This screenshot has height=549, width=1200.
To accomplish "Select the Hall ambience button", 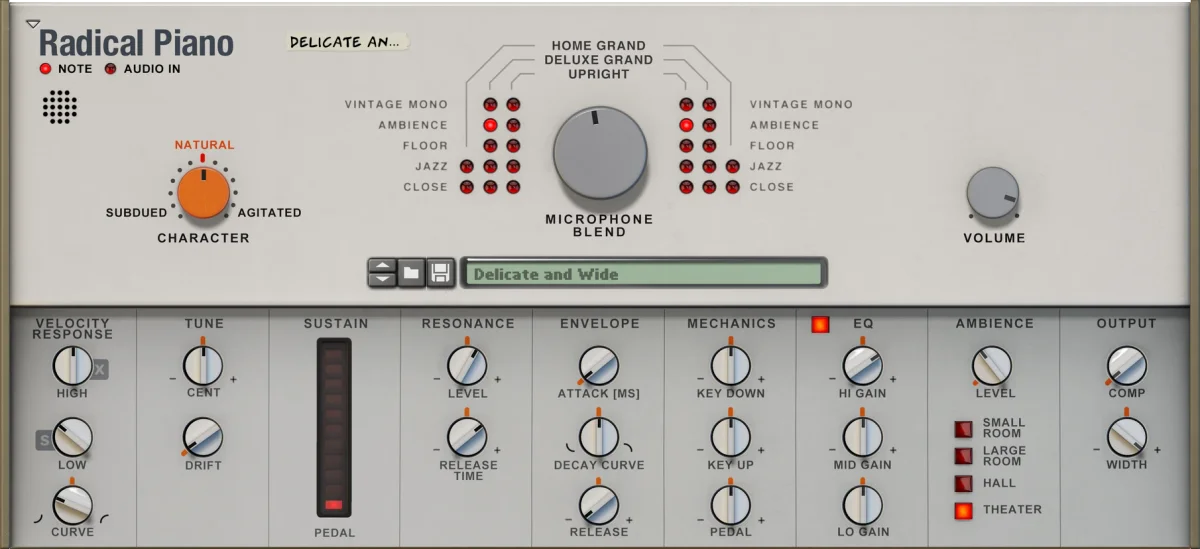I will [963, 484].
